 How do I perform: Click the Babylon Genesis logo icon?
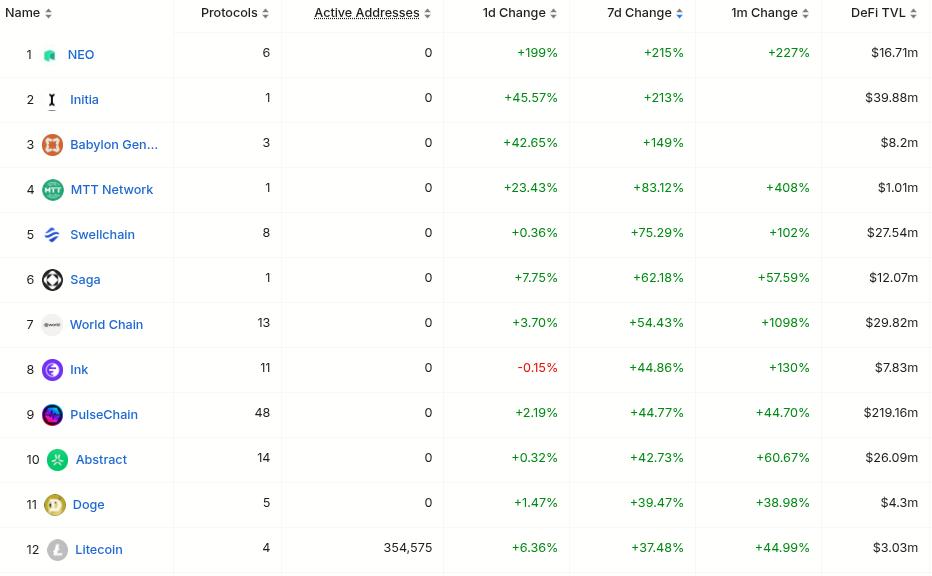tap(52, 145)
